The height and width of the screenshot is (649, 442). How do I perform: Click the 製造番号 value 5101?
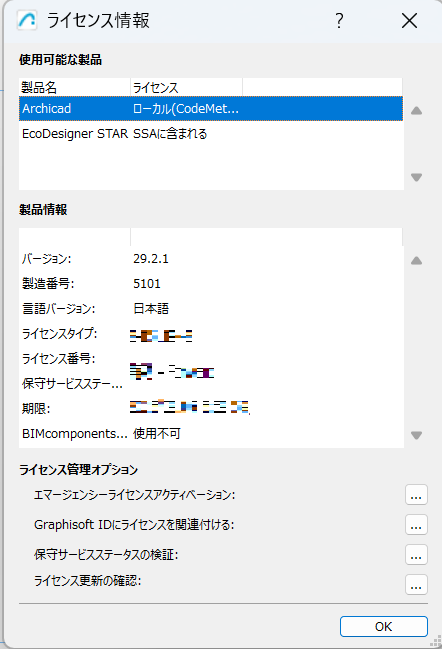point(147,284)
